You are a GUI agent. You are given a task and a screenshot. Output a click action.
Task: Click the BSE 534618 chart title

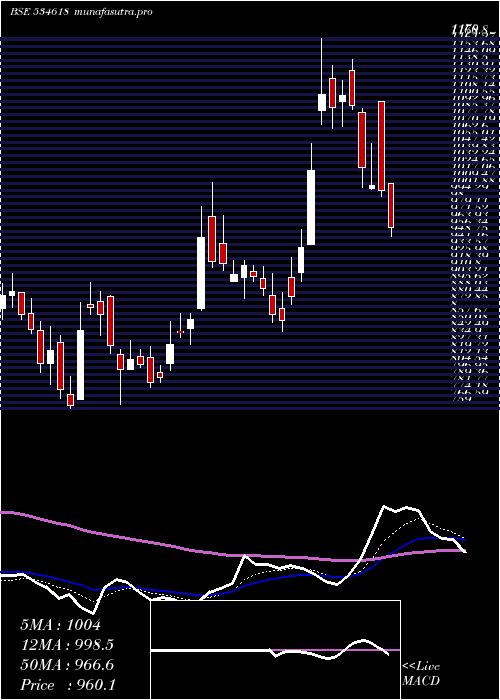point(81,12)
